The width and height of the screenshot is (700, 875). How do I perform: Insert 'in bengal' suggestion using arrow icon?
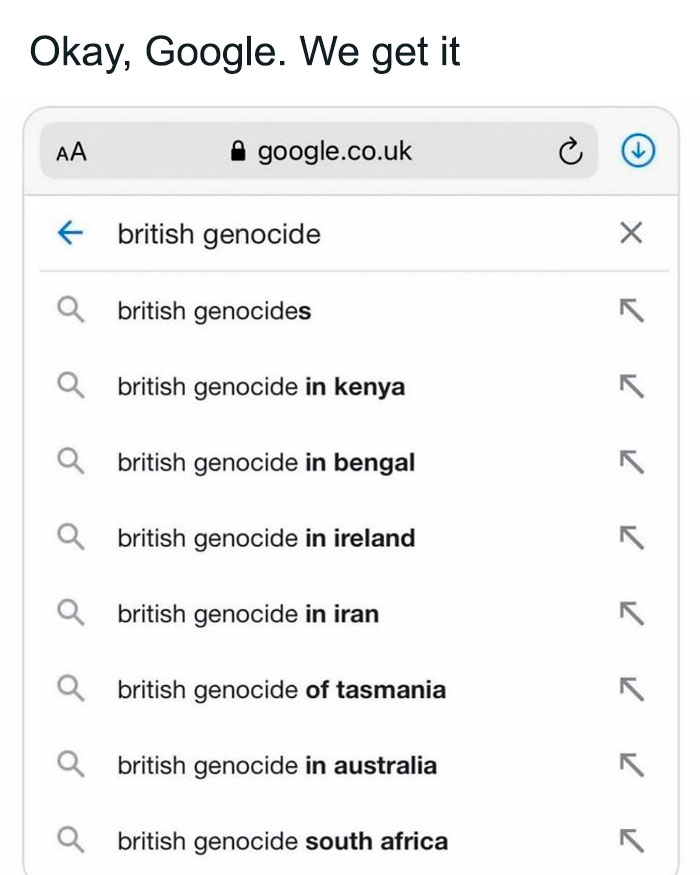(629, 463)
